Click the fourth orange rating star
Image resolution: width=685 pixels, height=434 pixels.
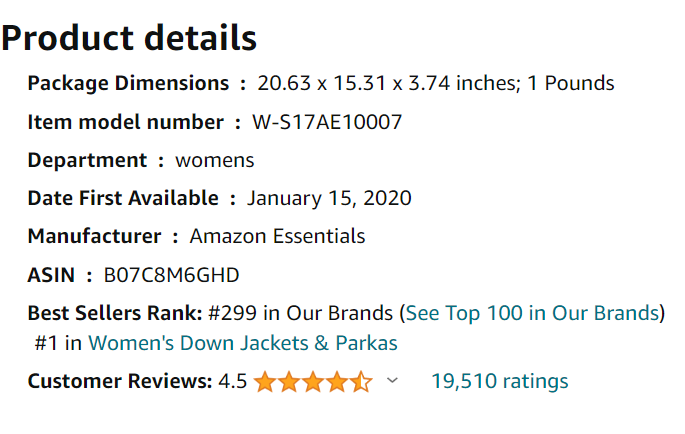[337, 382]
